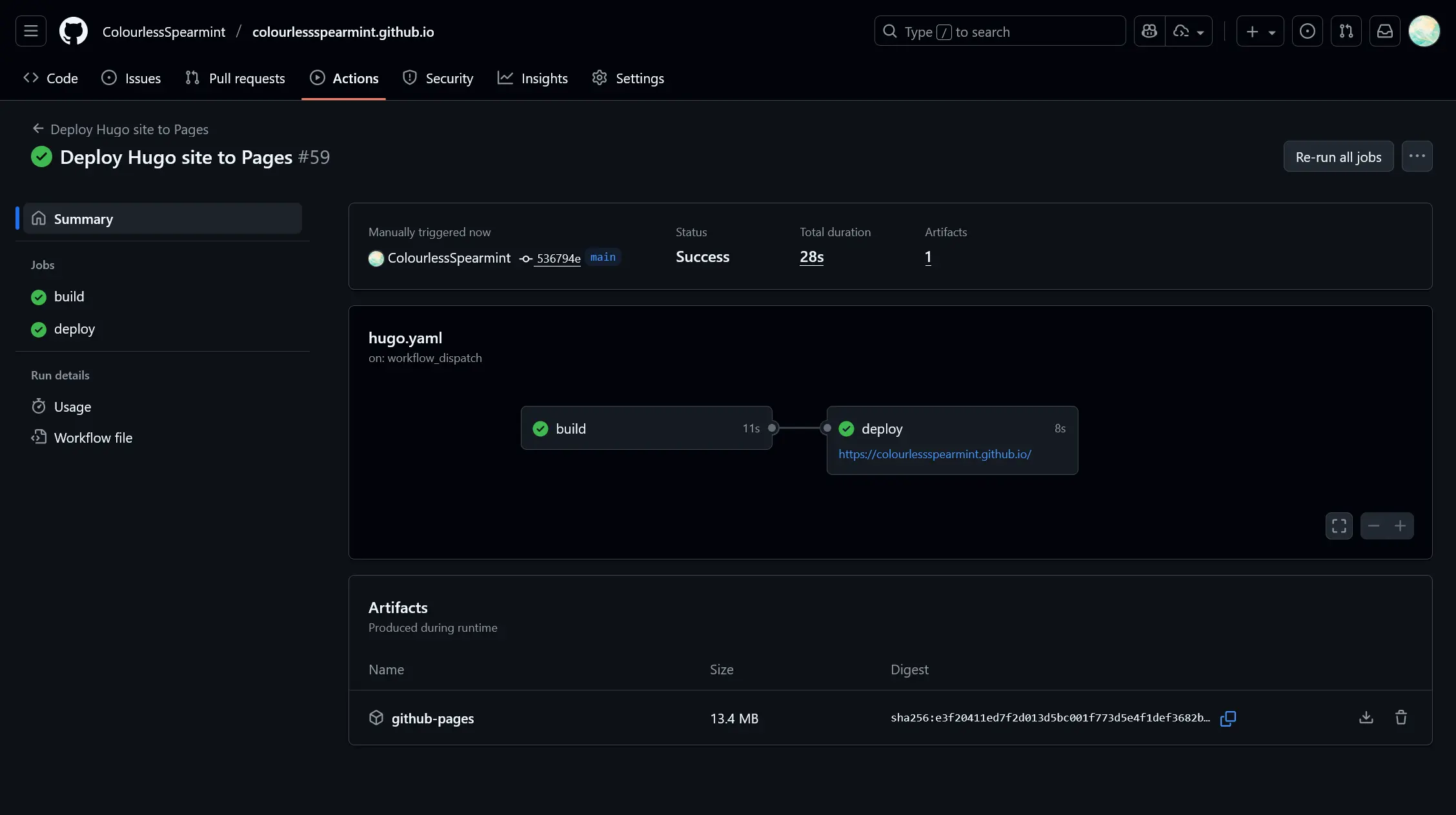Screen dimensions: 1456x815
Task: Open commit 536794e
Action: (558, 258)
